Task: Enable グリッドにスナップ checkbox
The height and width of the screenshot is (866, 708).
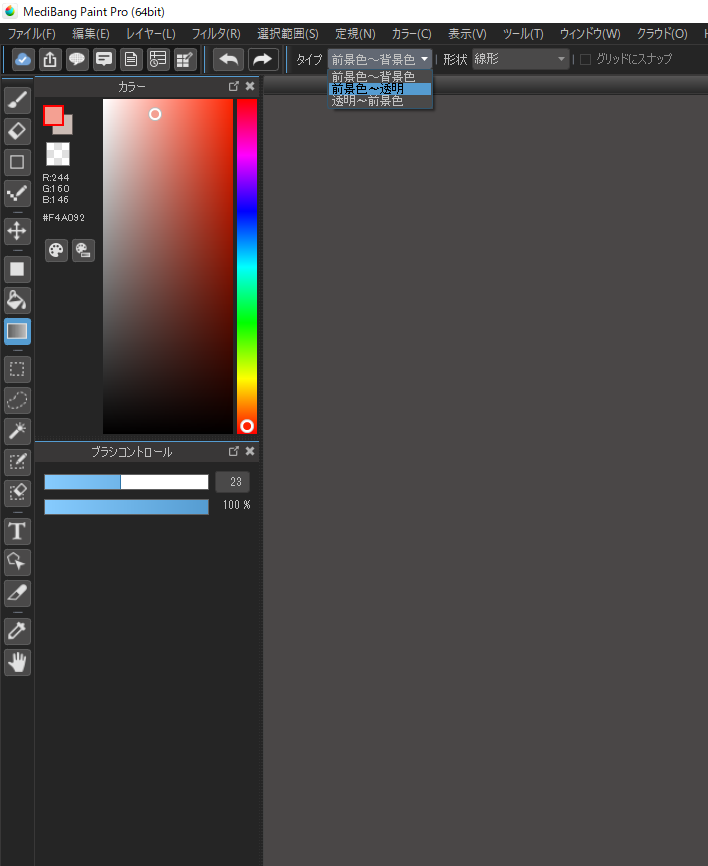Action: pos(586,60)
